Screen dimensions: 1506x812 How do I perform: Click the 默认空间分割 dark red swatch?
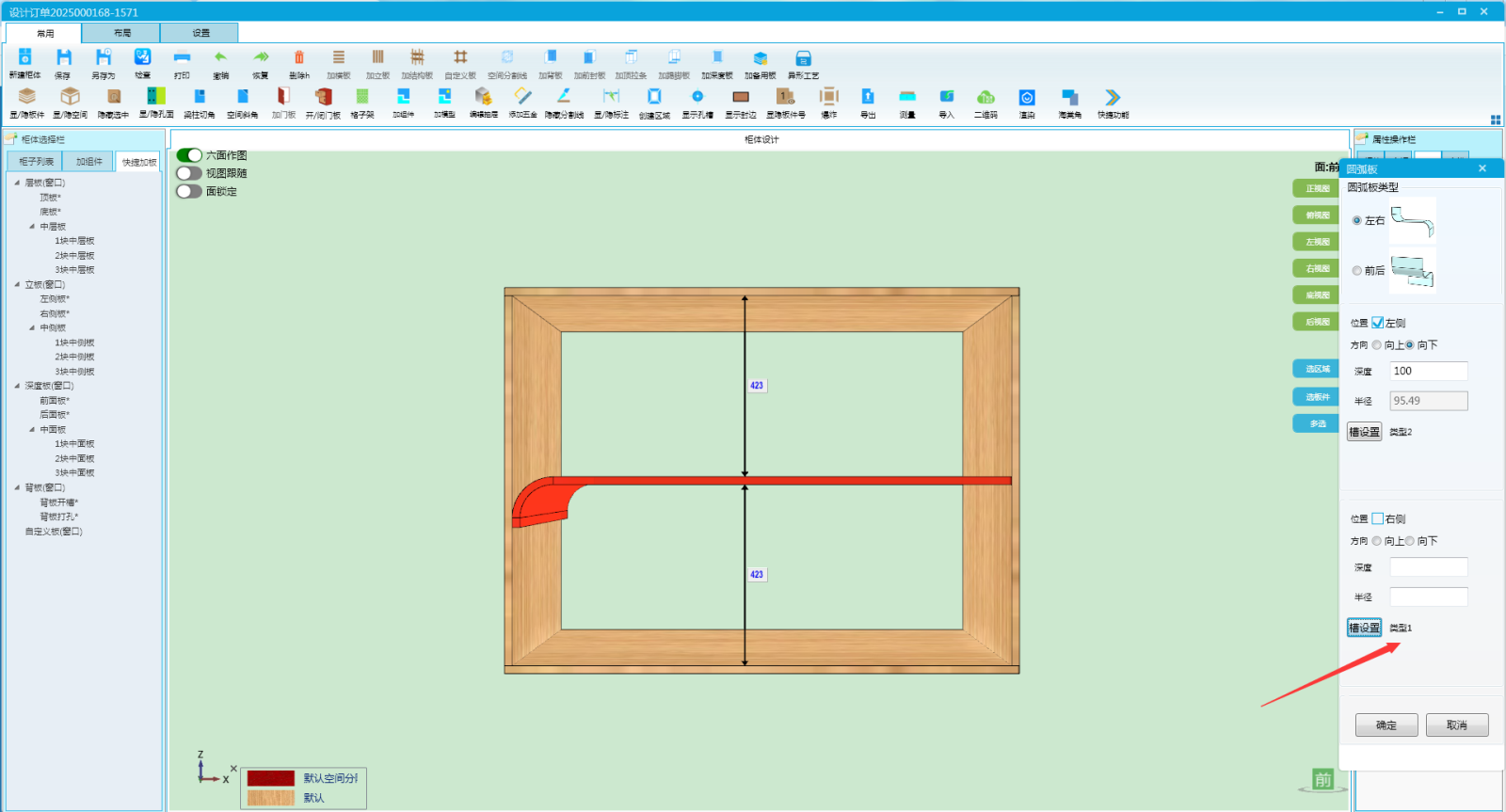tap(270, 778)
